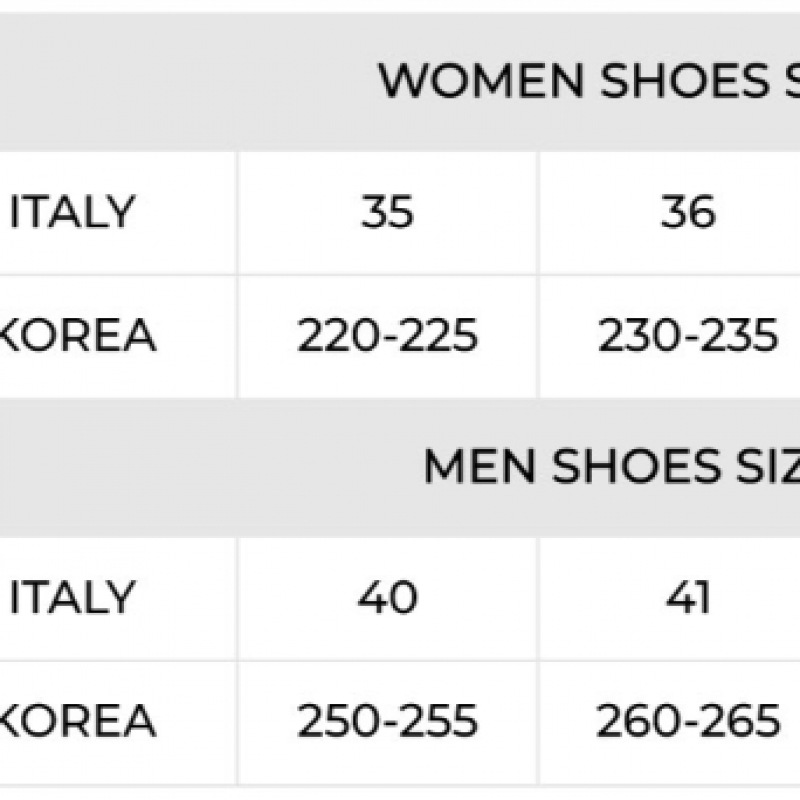Select the men's Italy size 41 cell
The image size is (800, 800).
[670, 598]
